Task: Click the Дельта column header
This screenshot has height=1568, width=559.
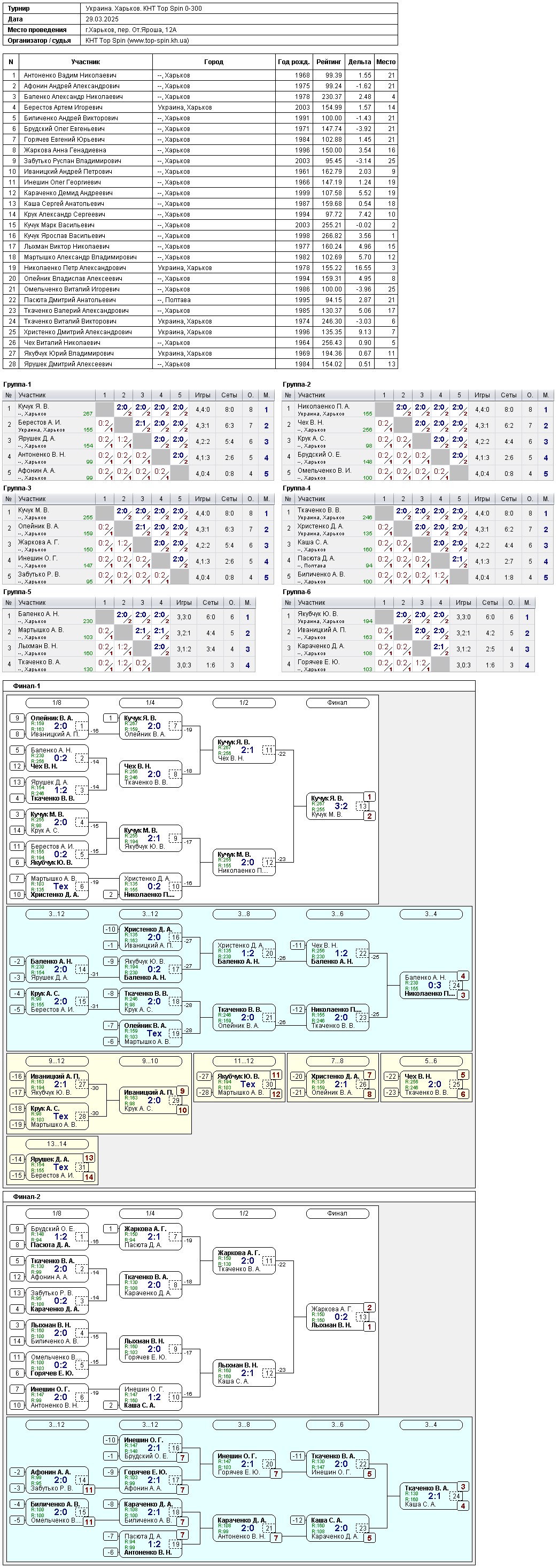Action: [x=360, y=62]
